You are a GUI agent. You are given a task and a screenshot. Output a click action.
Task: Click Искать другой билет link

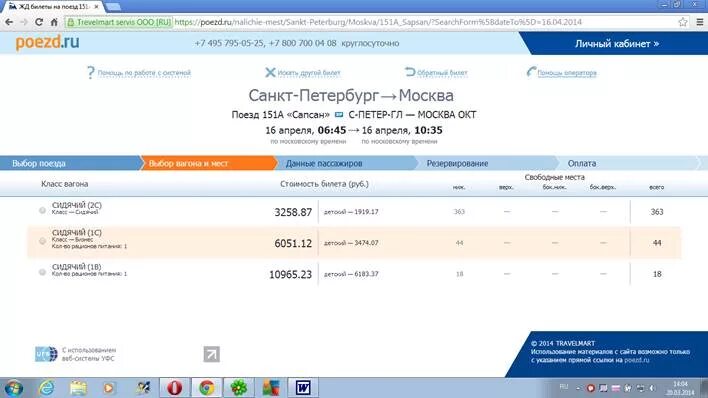click(309, 73)
